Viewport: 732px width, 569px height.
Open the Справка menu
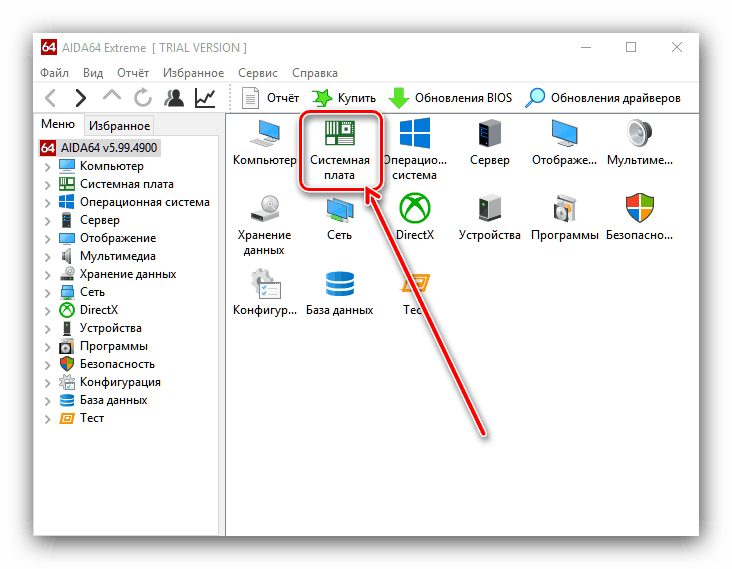click(x=315, y=73)
